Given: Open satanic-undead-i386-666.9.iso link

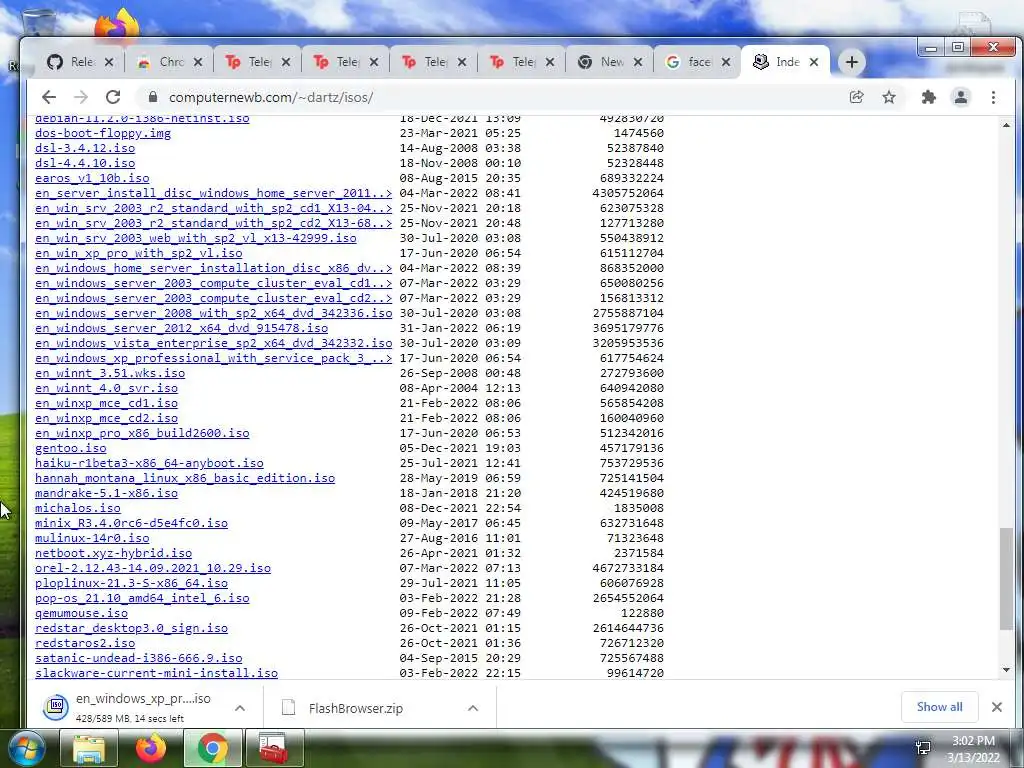Looking at the screenshot, I should point(138,658).
